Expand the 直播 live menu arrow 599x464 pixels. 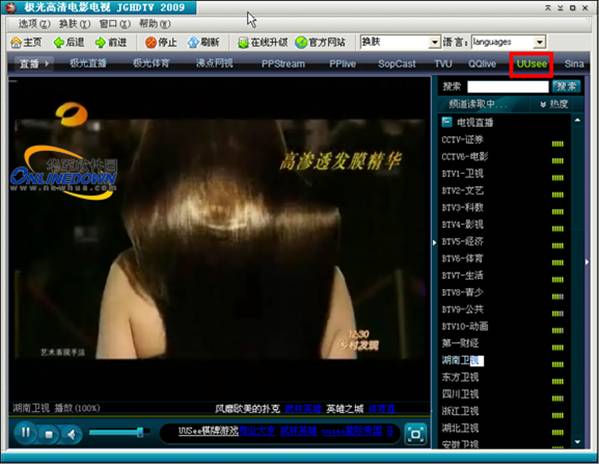47,63
